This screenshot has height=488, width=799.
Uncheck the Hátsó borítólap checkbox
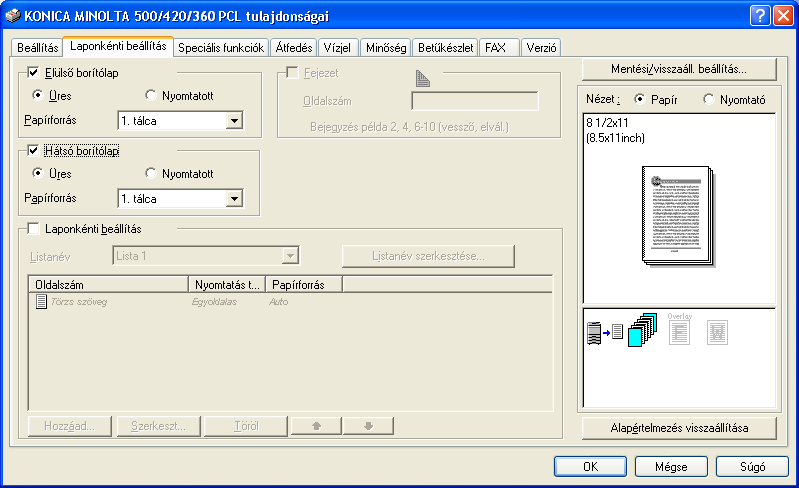click(33, 151)
